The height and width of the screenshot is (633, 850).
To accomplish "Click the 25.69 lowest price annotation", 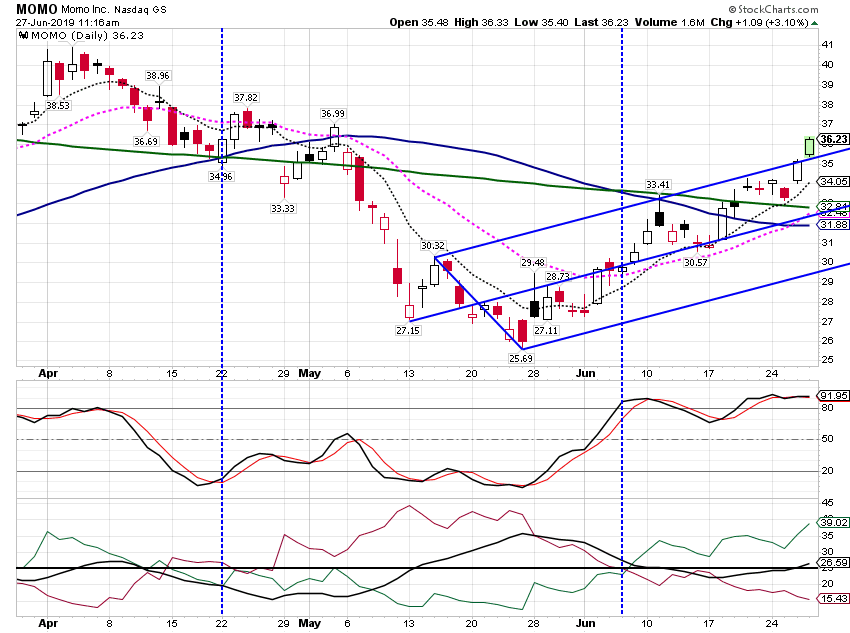I will (521, 358).
